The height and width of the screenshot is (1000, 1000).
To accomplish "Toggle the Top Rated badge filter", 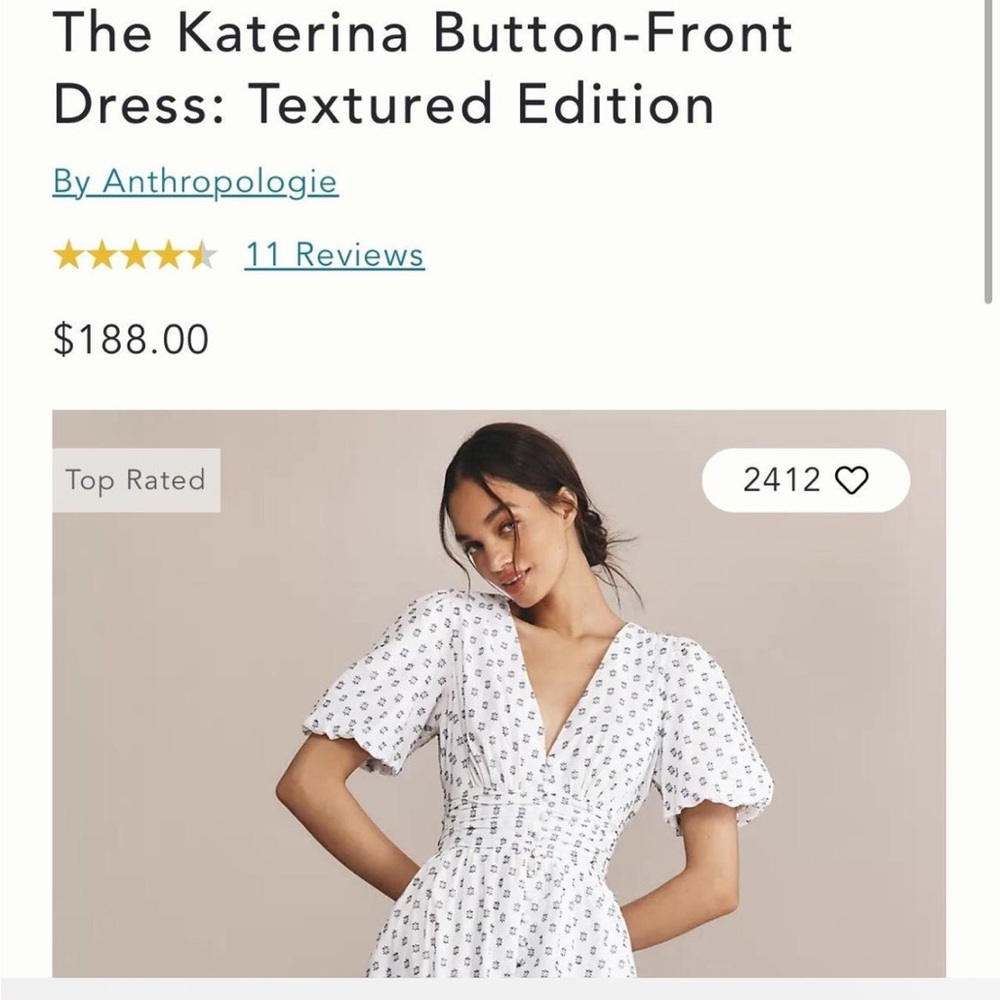I will [x=135, y=481].
